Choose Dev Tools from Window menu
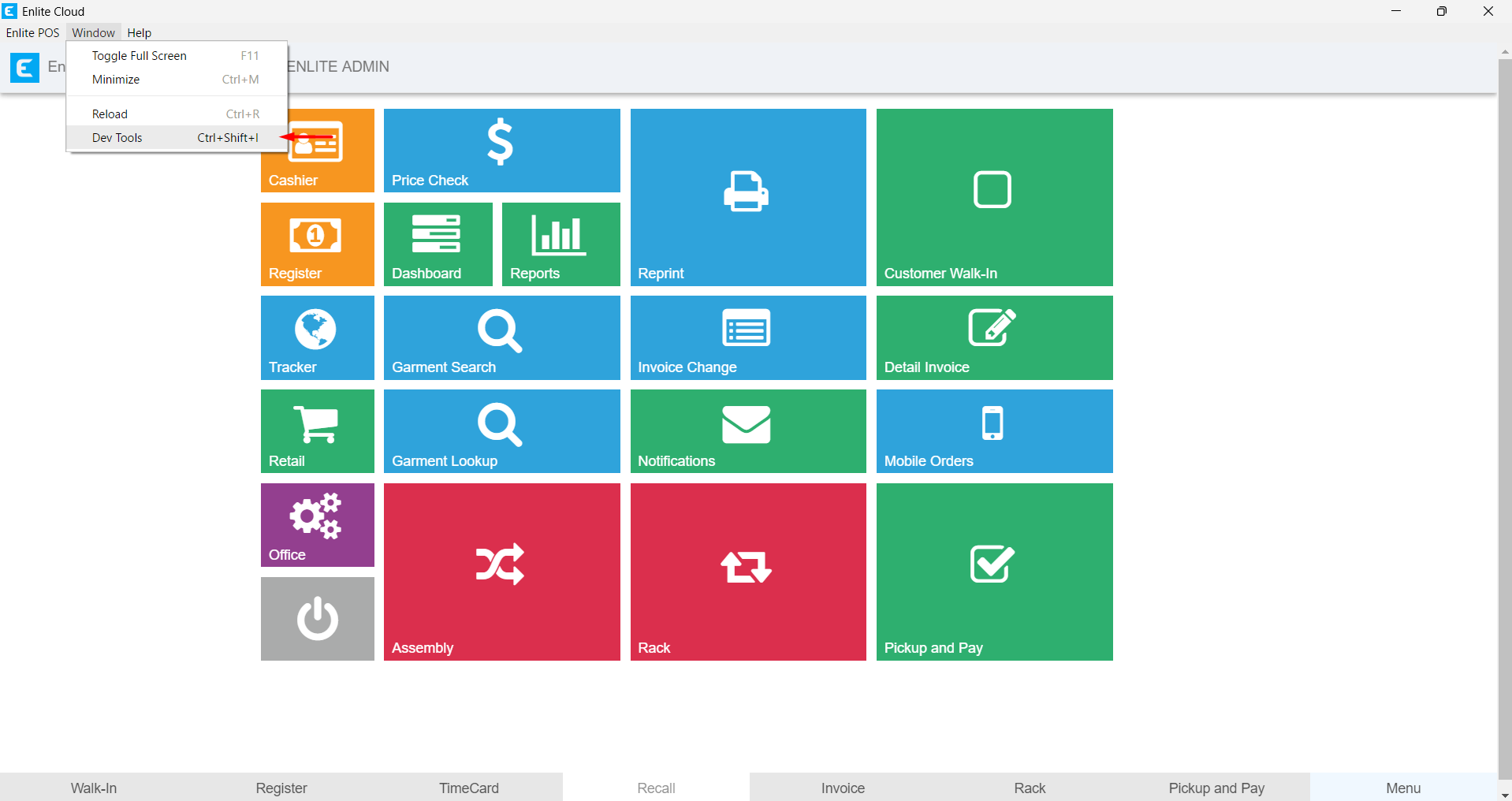Image resolution: width=1512 pixels, height=801 pixels. [x=117, y=138]
